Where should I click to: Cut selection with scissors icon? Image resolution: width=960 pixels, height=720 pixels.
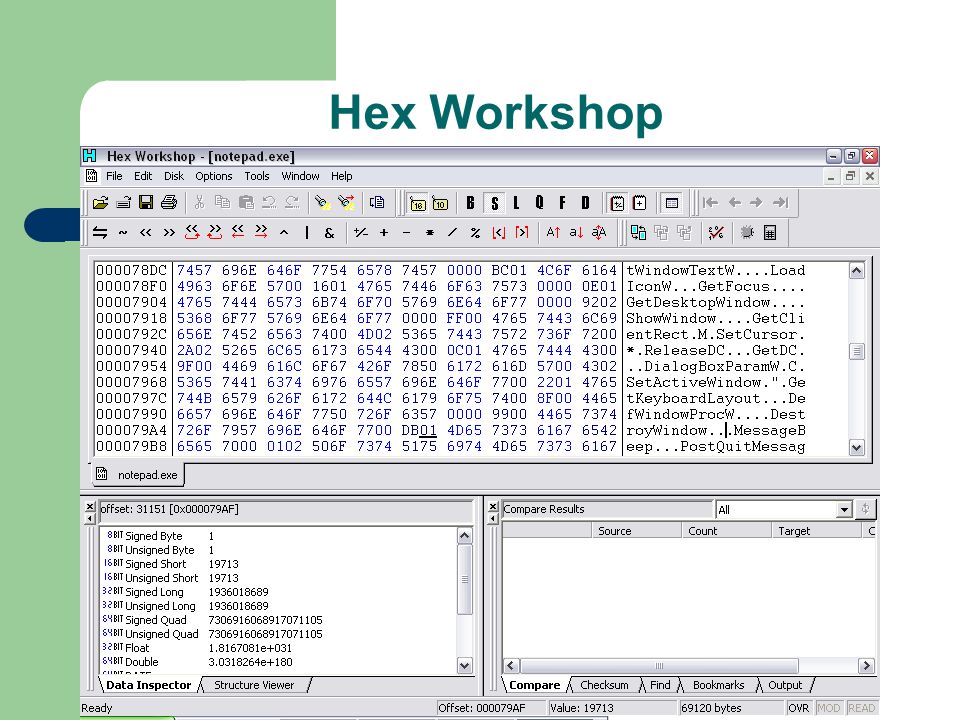pos(199,203)
